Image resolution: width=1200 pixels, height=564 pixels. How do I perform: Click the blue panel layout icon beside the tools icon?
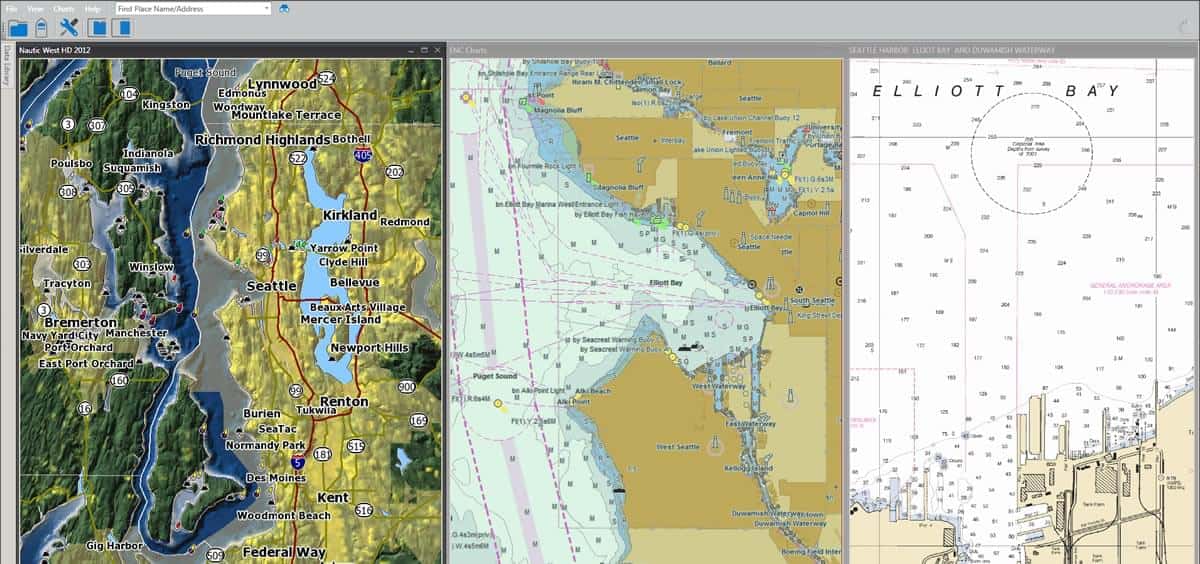[x=97, y=27]
